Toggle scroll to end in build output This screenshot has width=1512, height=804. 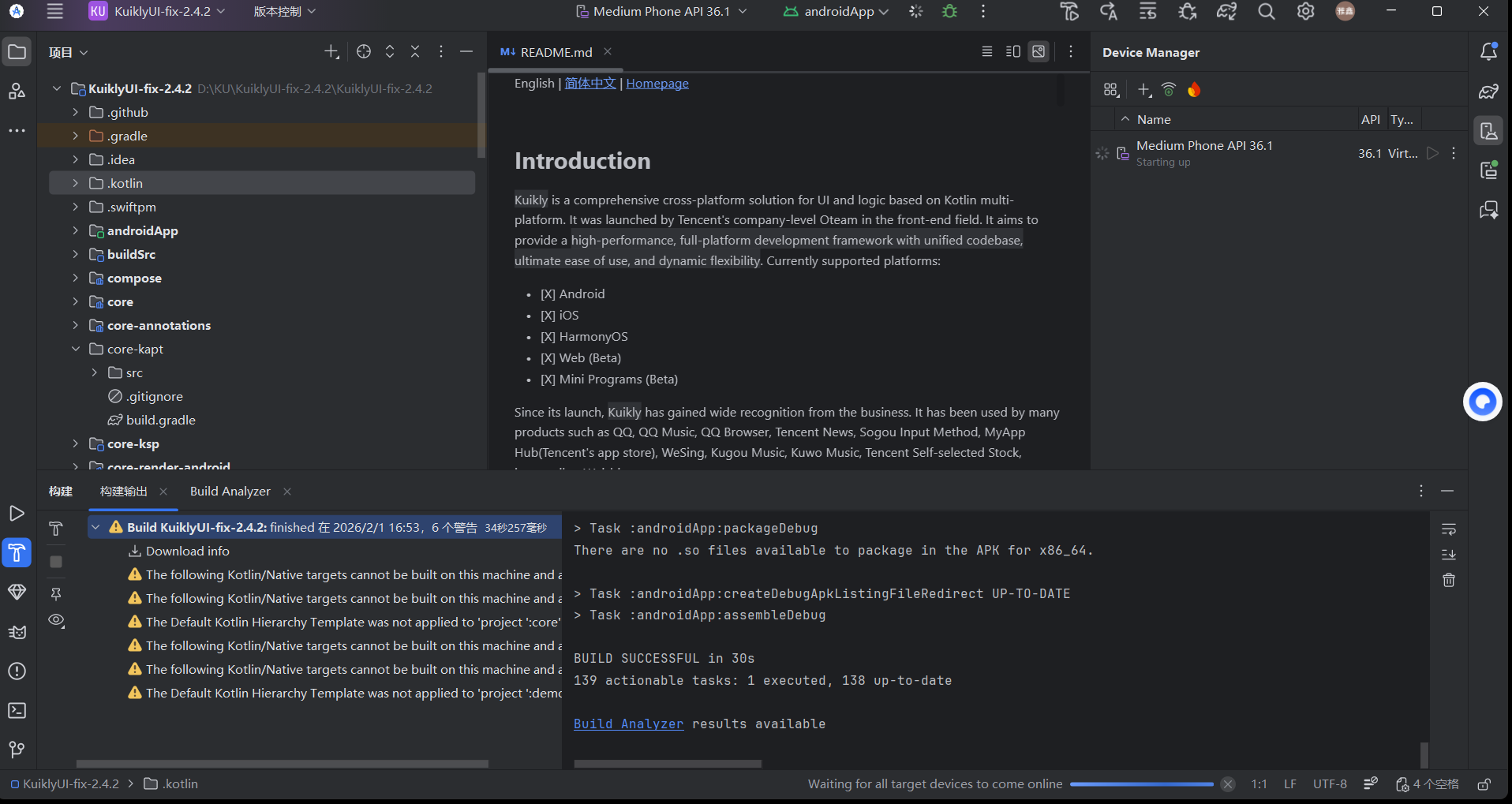point(1449,555)
